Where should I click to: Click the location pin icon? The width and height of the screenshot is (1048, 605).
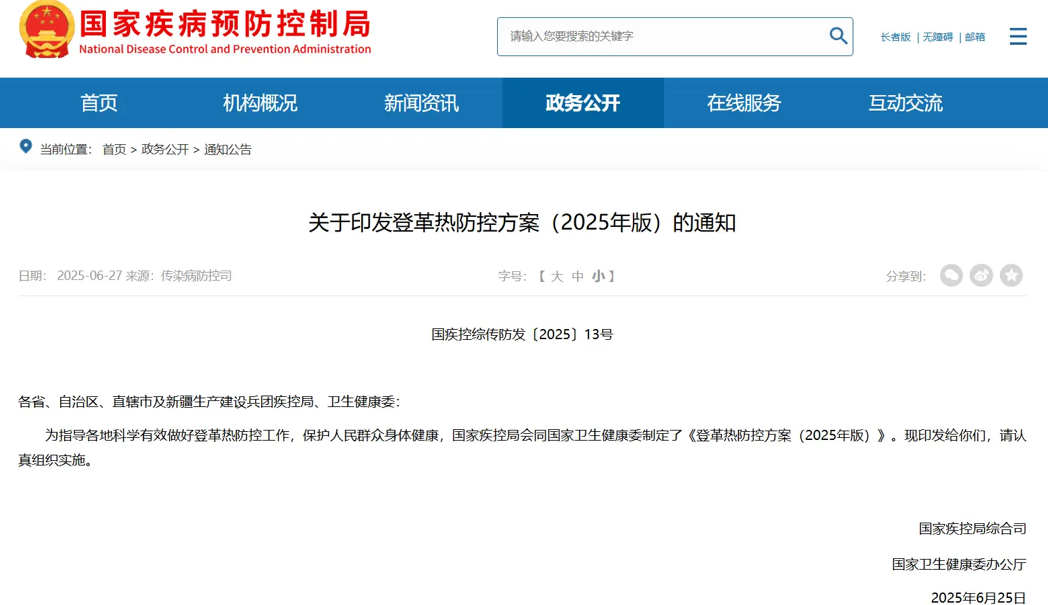tap(26, 147)
